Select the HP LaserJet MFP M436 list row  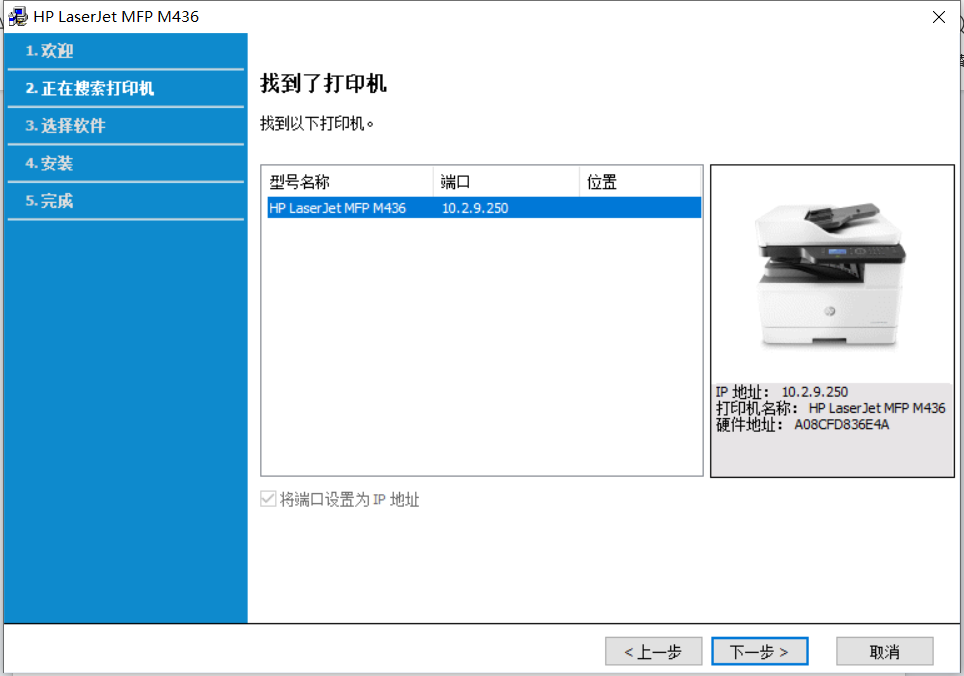click(338, 208)
